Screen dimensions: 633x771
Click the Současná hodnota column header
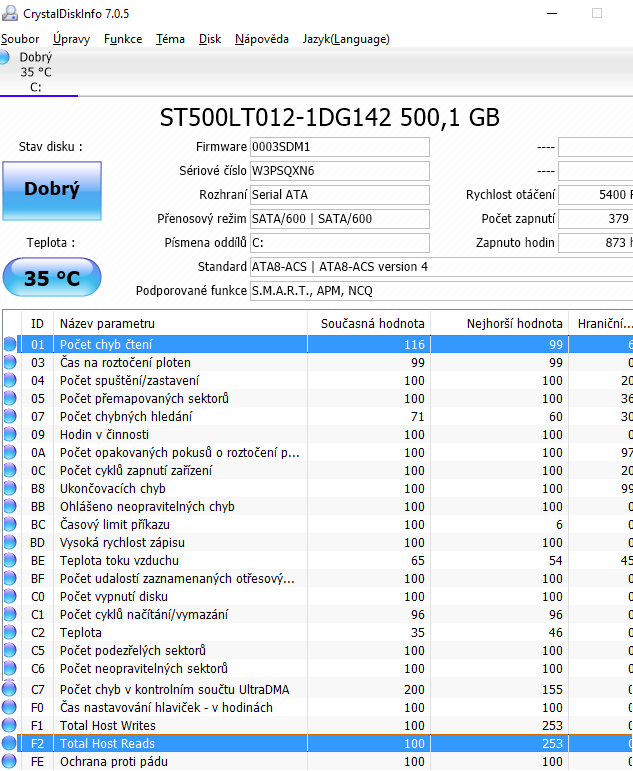pyautogui.click(x=369, y=324)
